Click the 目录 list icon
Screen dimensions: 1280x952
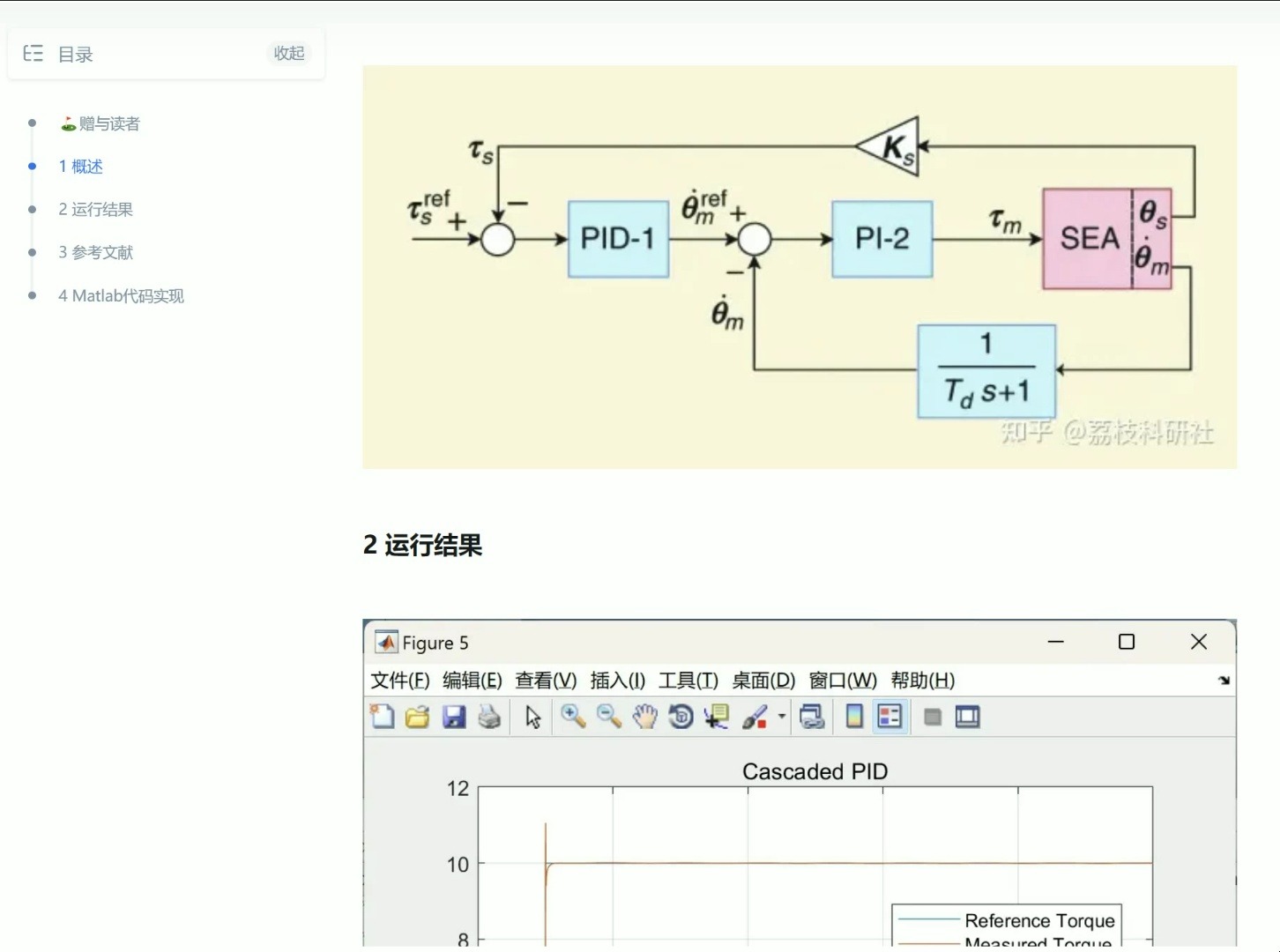(33, 54)
